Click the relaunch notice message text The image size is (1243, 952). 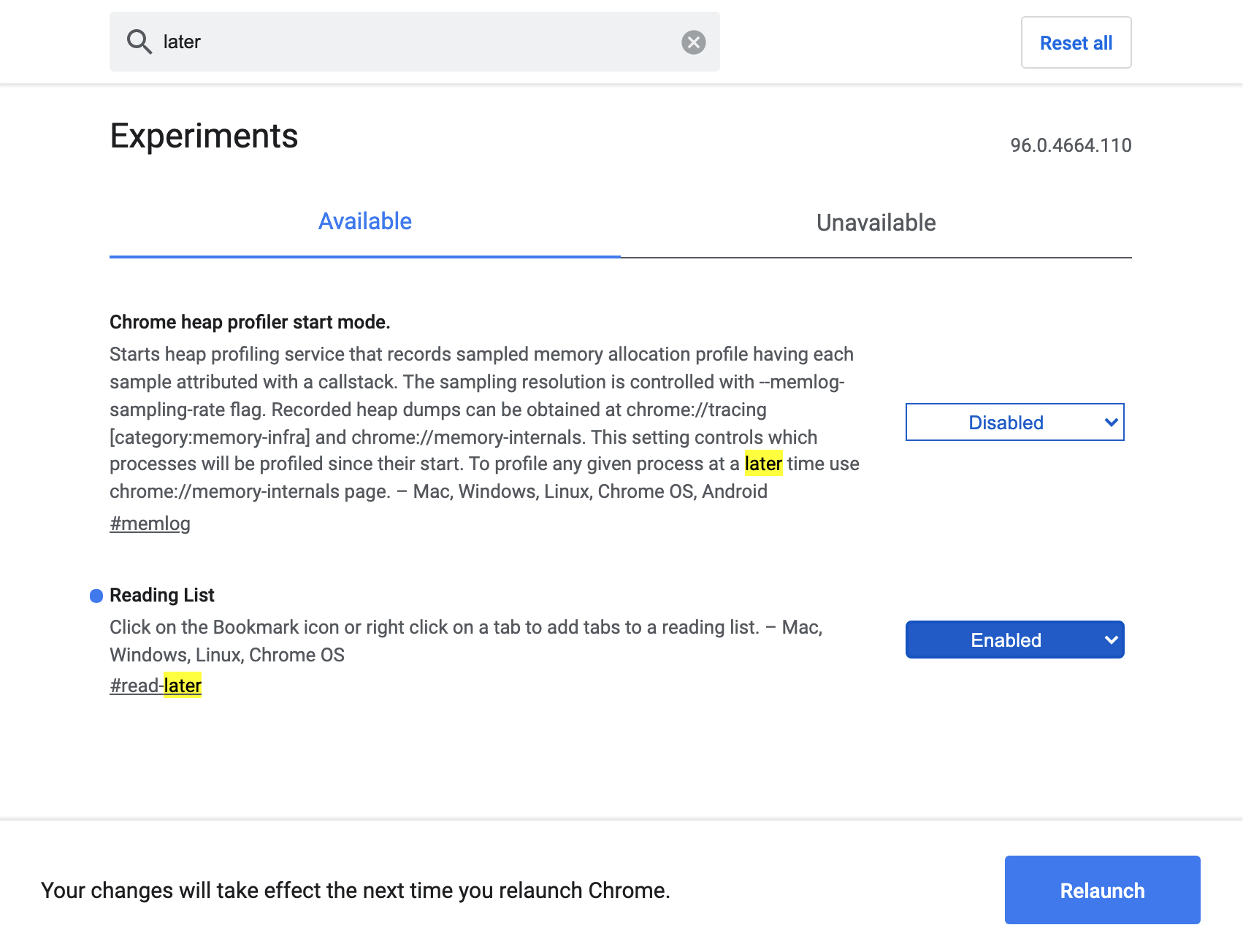(356, 890)
